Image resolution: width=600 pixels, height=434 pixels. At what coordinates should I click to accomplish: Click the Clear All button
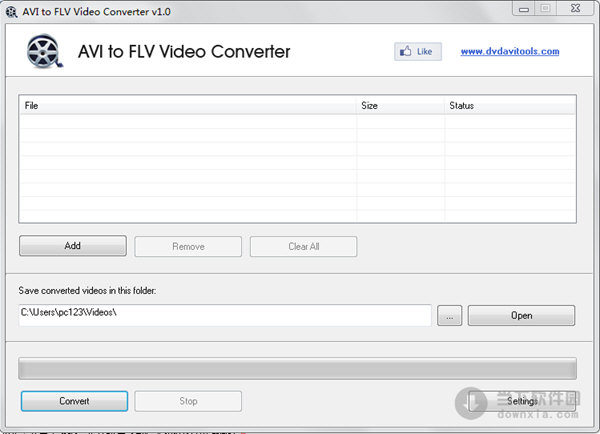(x=303, y=246)
